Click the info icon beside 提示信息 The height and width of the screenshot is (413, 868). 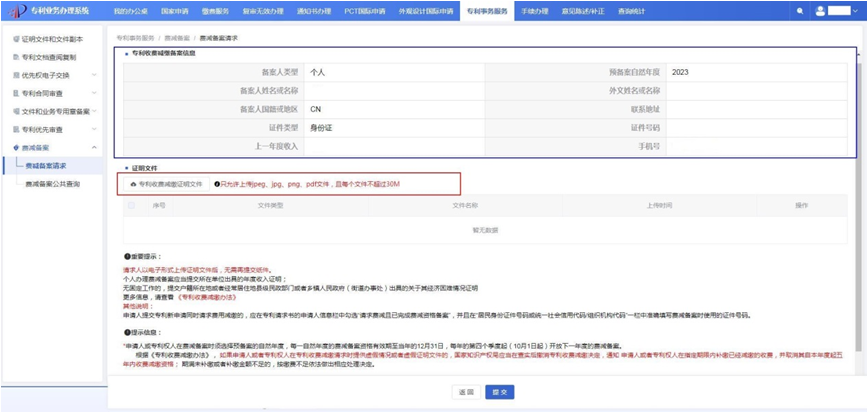click(127, 333)
